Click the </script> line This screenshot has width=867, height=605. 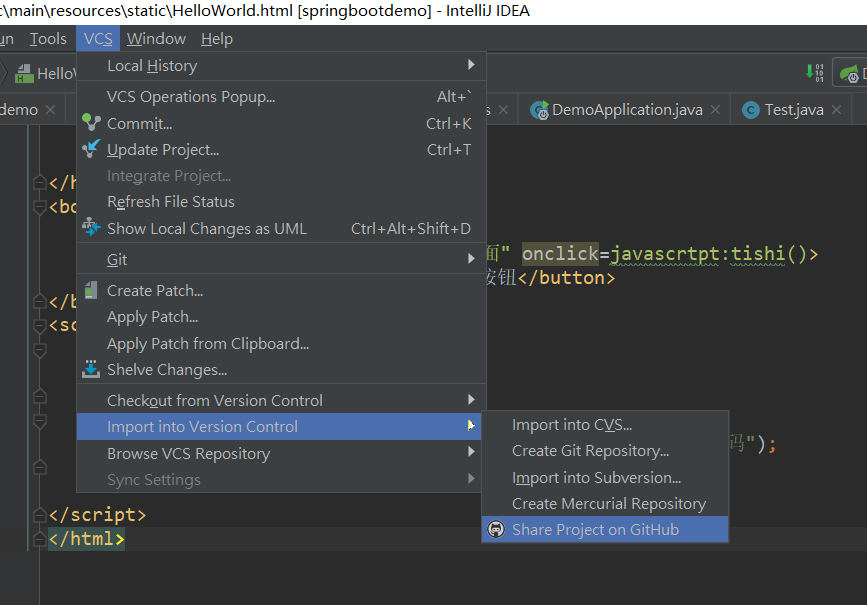click(97, 515)
